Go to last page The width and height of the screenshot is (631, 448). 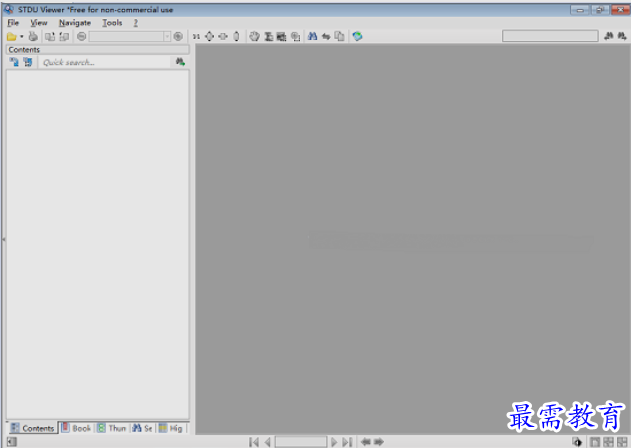click(x=347, y=442)
